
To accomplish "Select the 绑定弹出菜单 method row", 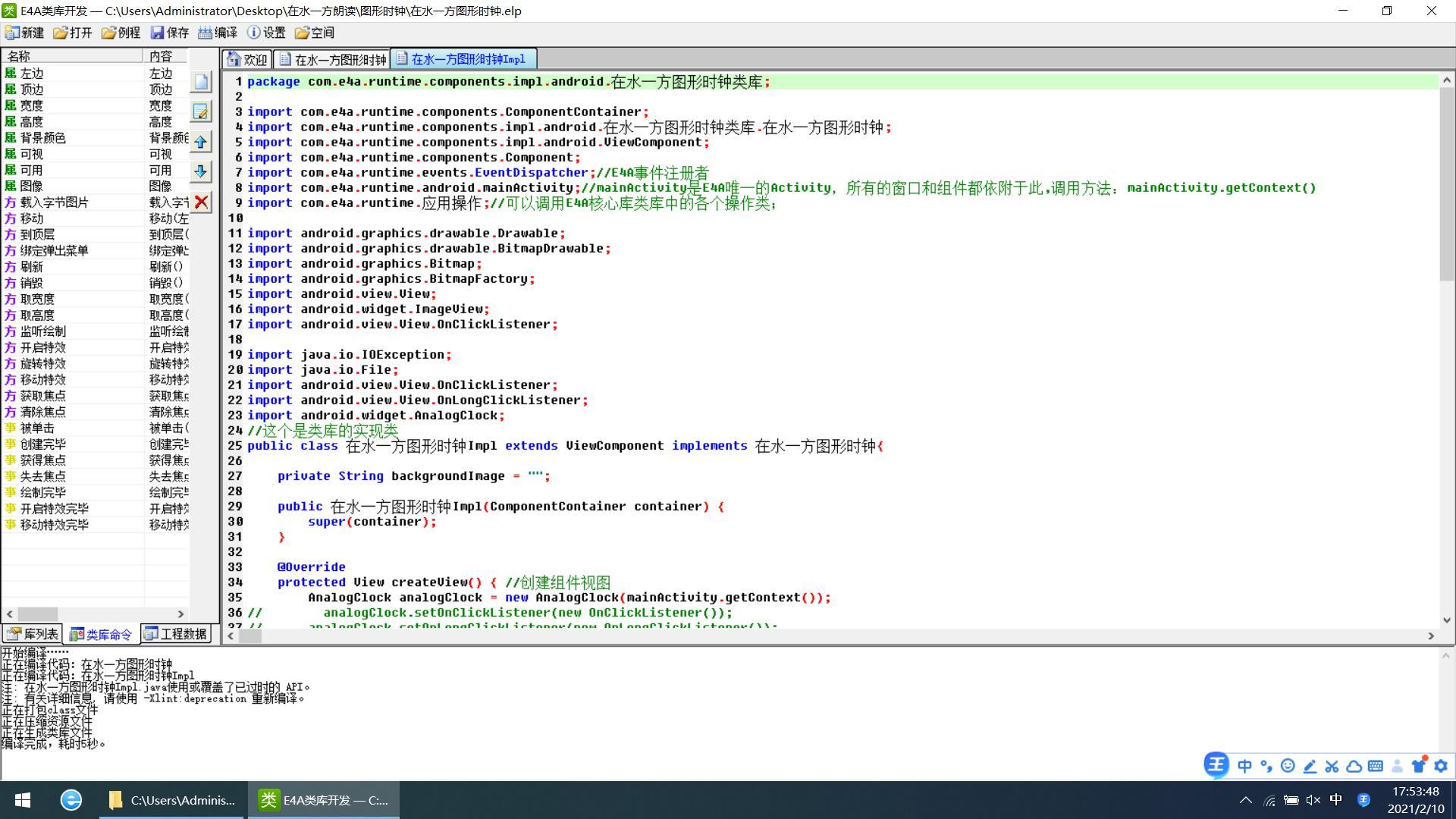I will [95, 250].
